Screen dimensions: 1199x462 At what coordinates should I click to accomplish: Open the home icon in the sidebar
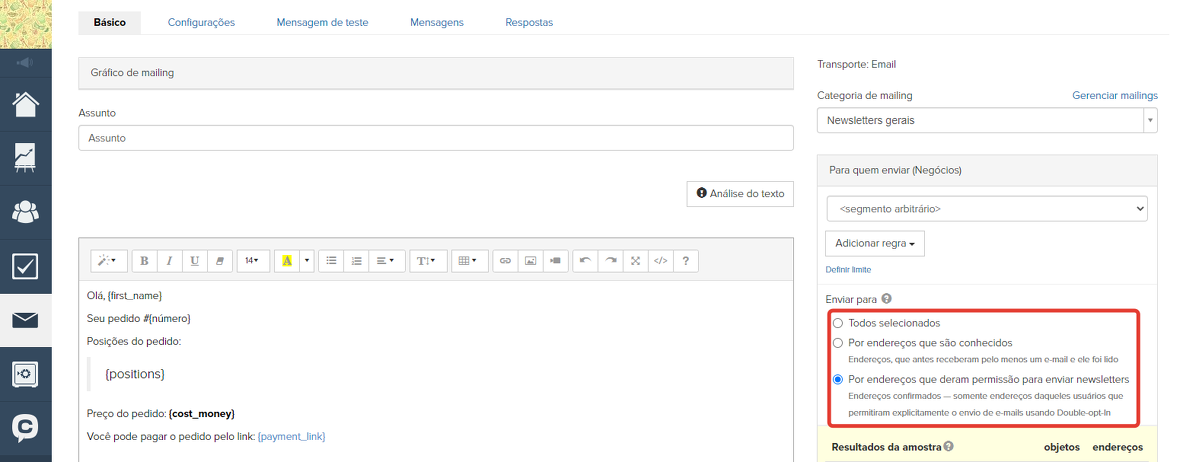[25, 103]
